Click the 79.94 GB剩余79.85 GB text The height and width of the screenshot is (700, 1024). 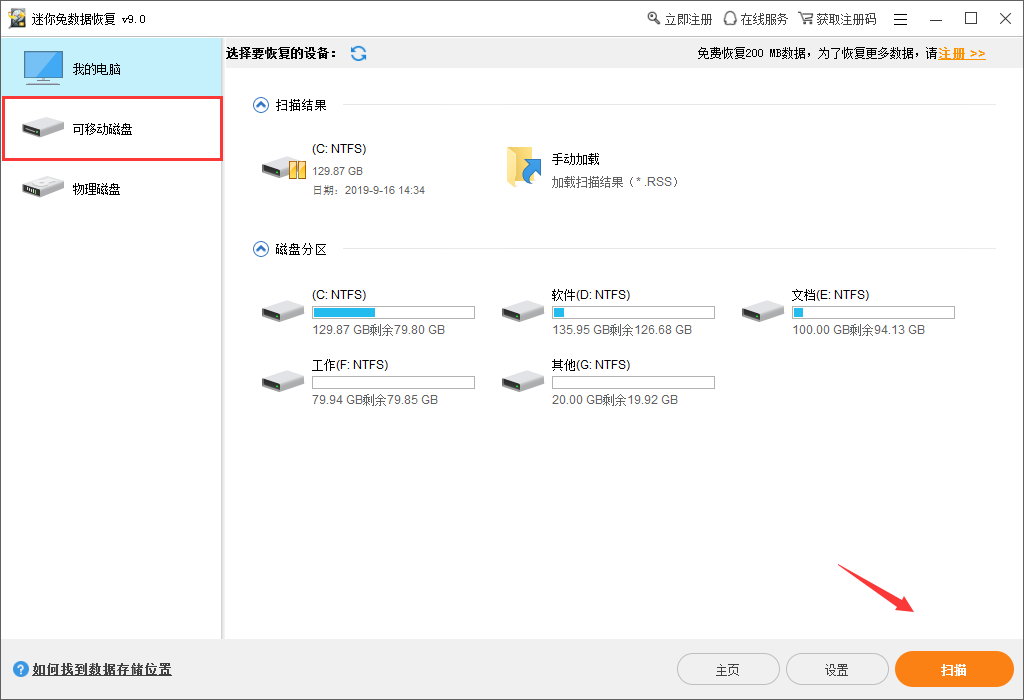coord(375,400)
